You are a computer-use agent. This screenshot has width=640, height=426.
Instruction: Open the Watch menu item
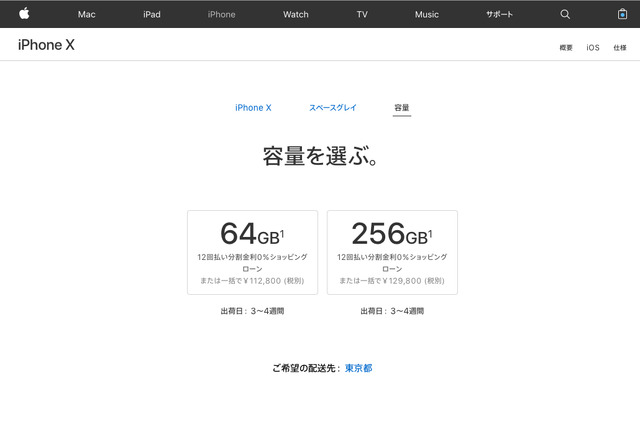tap(296, 14)
